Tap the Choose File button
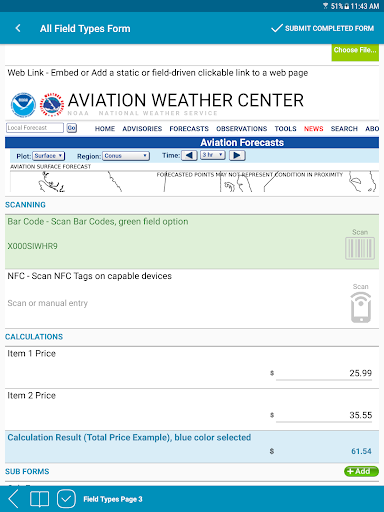This screenshot has height=512, width=384. point(355,52)
